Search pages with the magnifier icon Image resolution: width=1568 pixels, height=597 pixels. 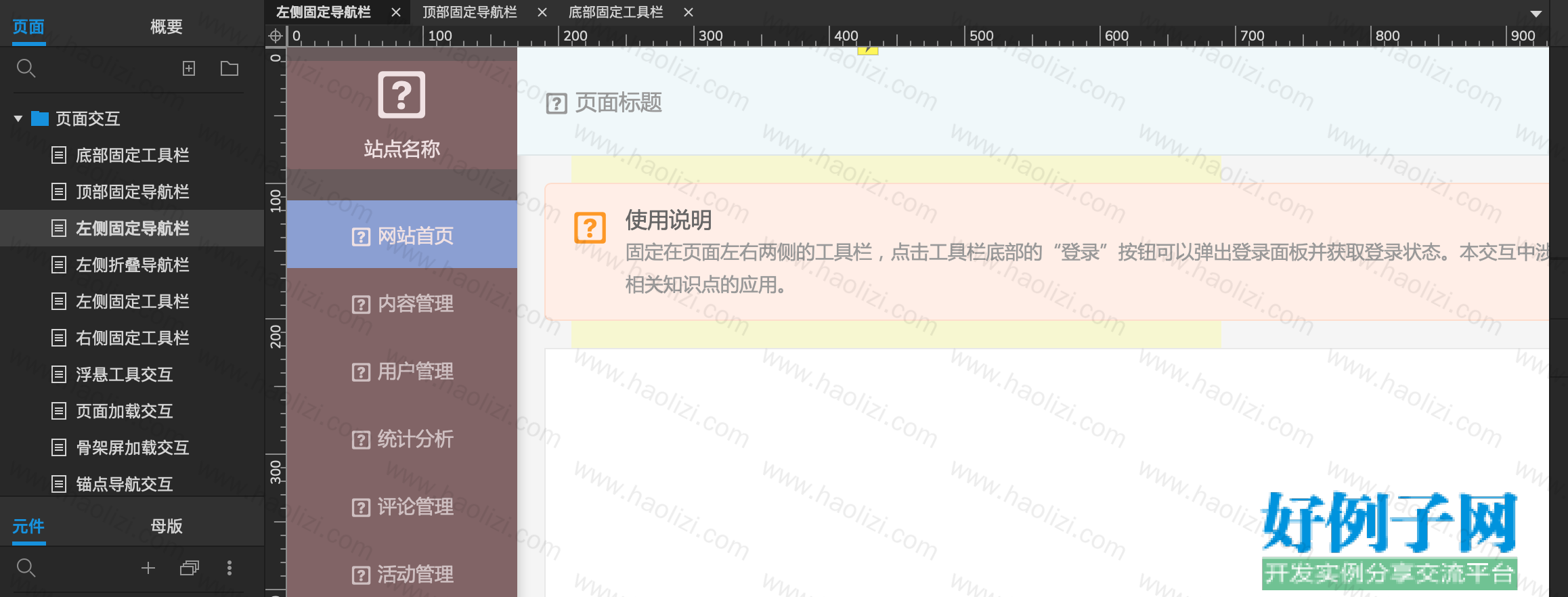[26, 68]
